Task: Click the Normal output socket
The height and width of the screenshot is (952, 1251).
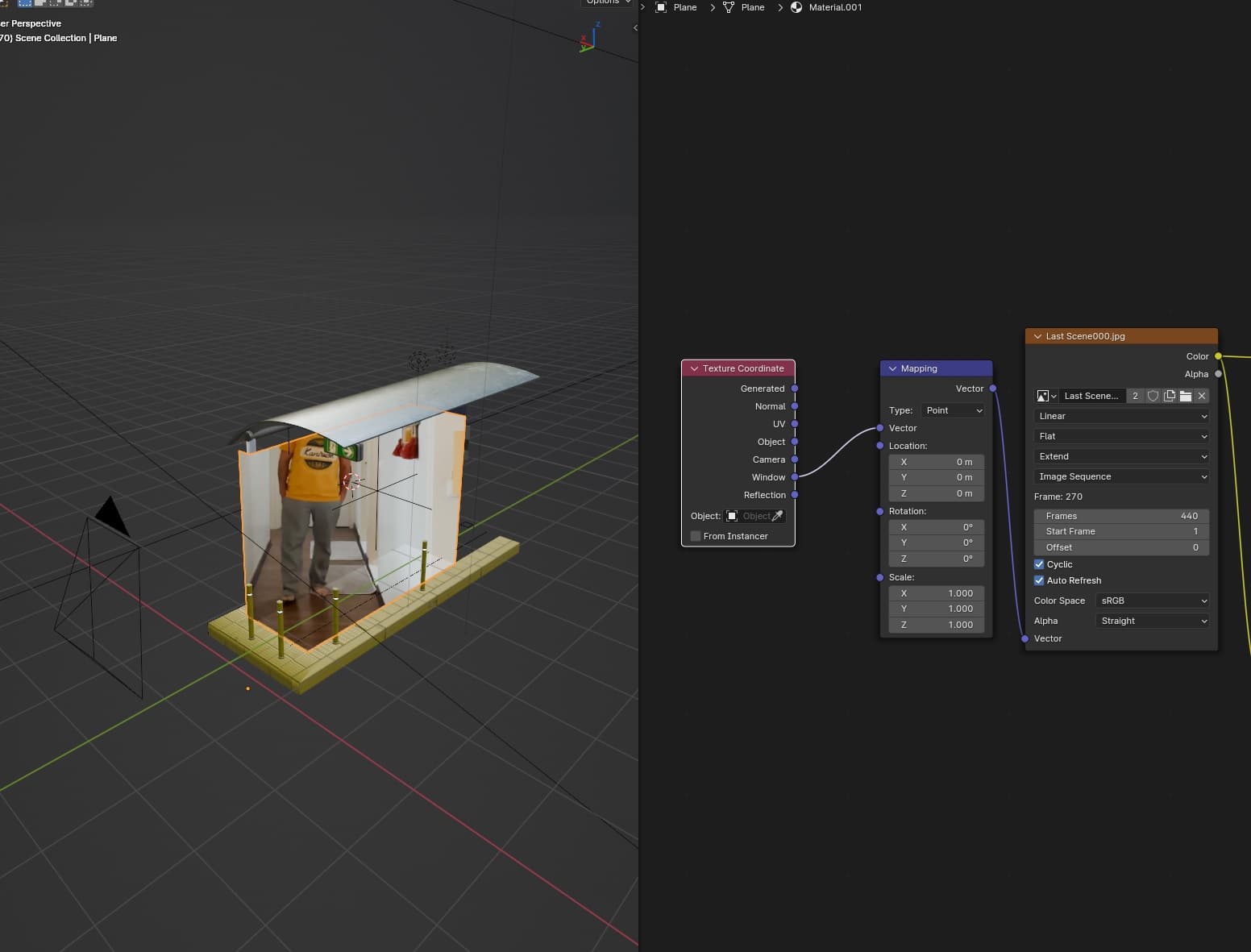Action: [795, 406]
